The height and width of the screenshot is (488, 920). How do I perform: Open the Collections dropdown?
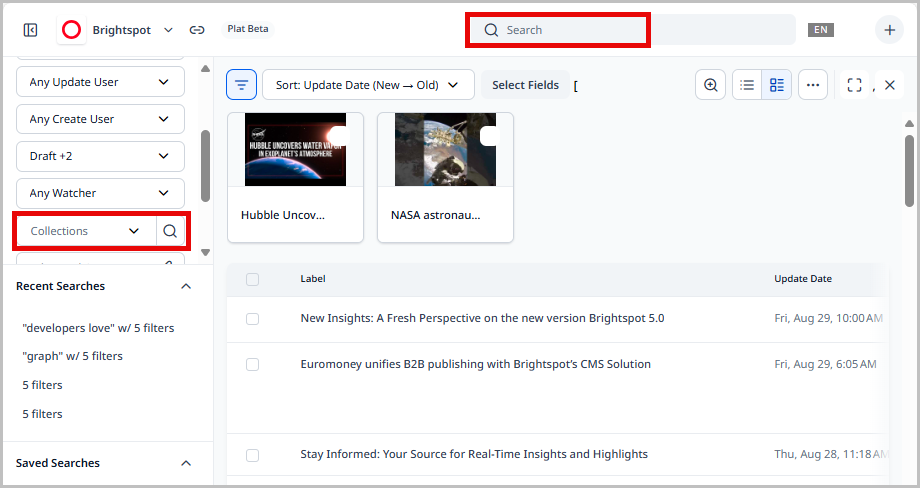click(86, 231)
